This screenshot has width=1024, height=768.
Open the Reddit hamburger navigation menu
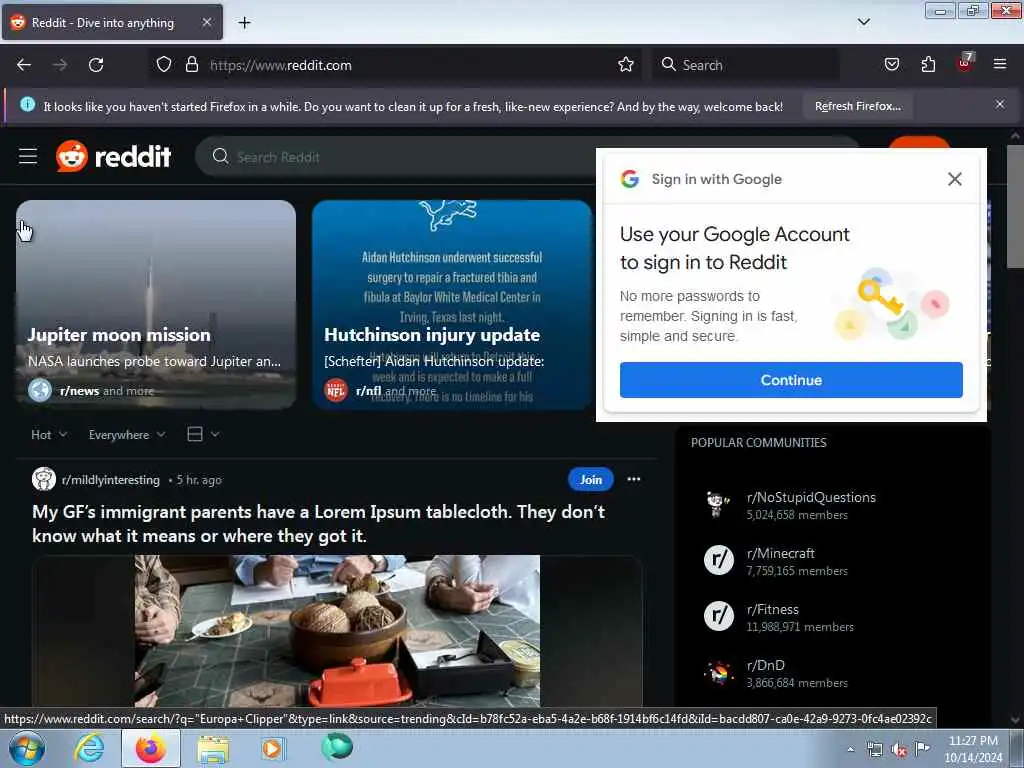[28, 157]
